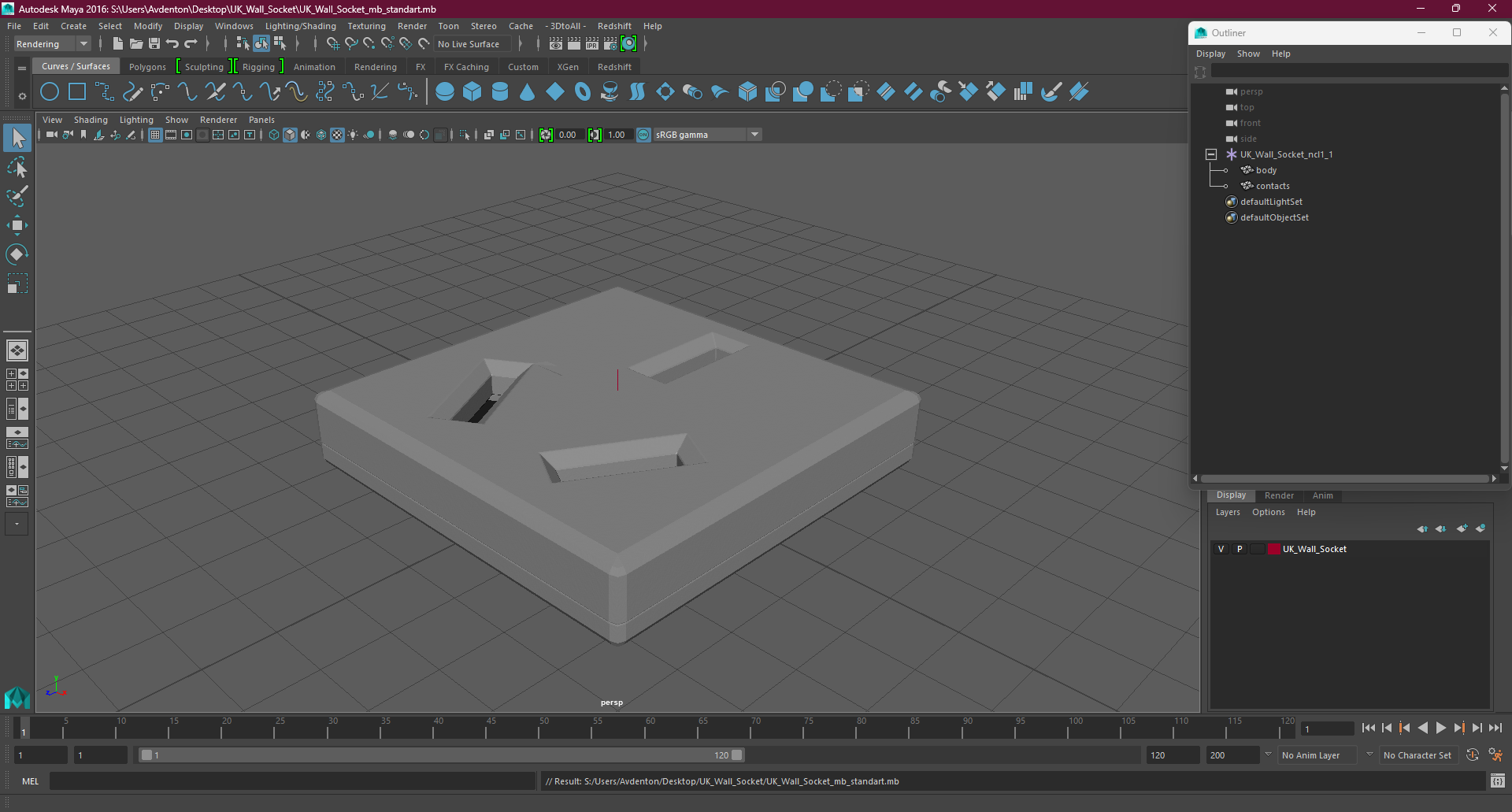Image resolution: width=1512 pixels, height=812 pixels.
Task: Click the Undo arrow icon
Action: click(x=172, y=44)
